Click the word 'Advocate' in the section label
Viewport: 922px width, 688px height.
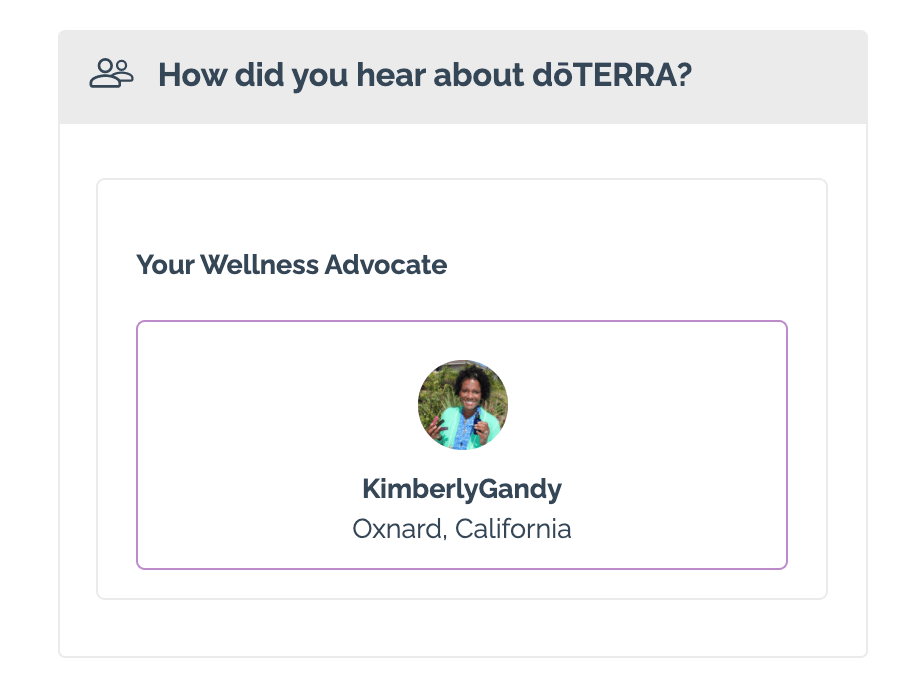(386, 265)
